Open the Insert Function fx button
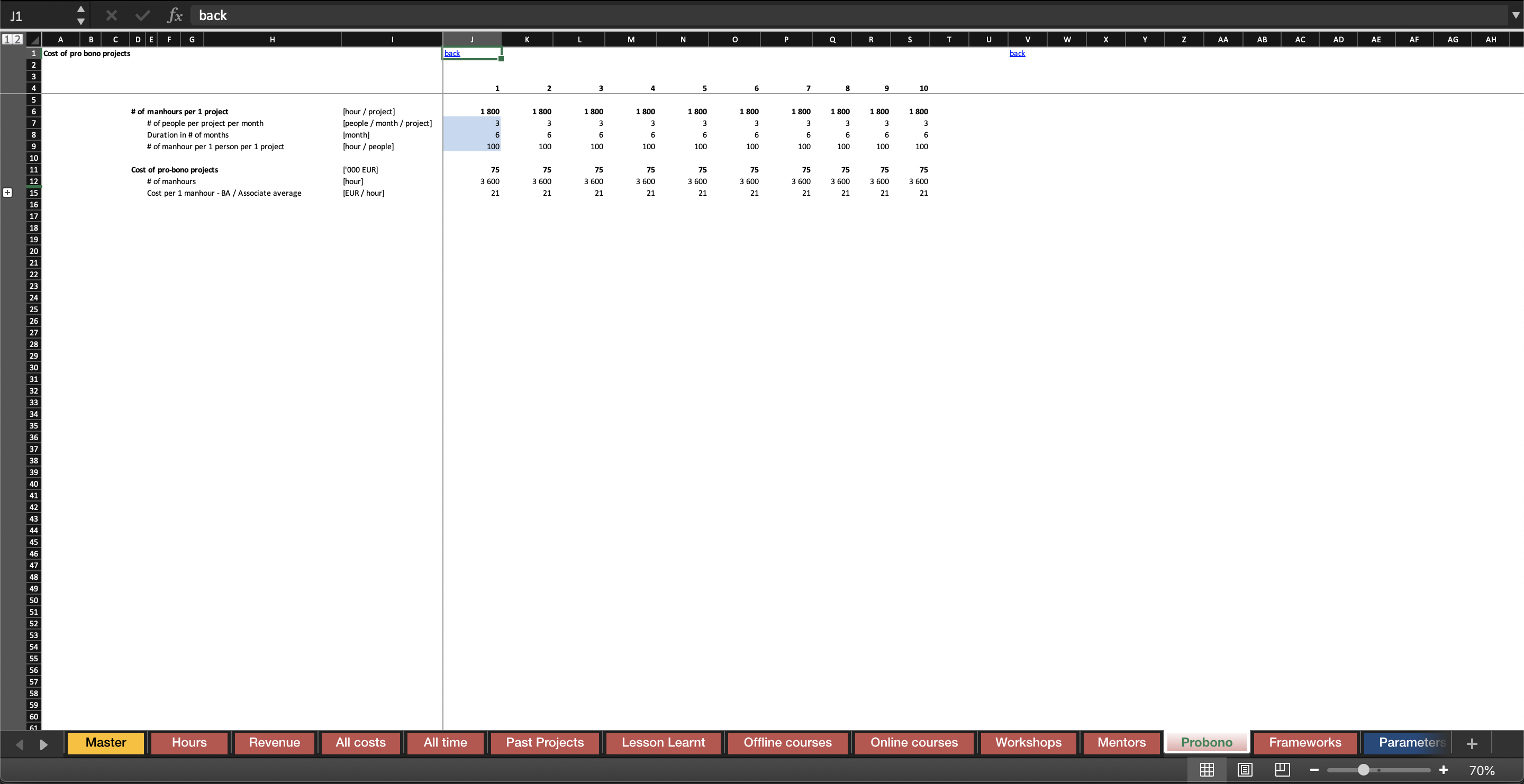Image resolution: width=1524 pixels, height=784 pixels. pyautogui.click(x=175, y=15)
